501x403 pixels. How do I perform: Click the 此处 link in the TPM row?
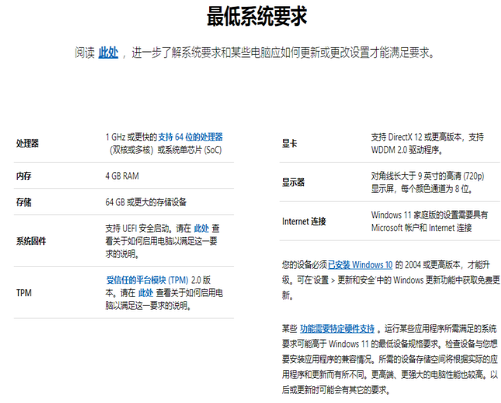(145, 293)
